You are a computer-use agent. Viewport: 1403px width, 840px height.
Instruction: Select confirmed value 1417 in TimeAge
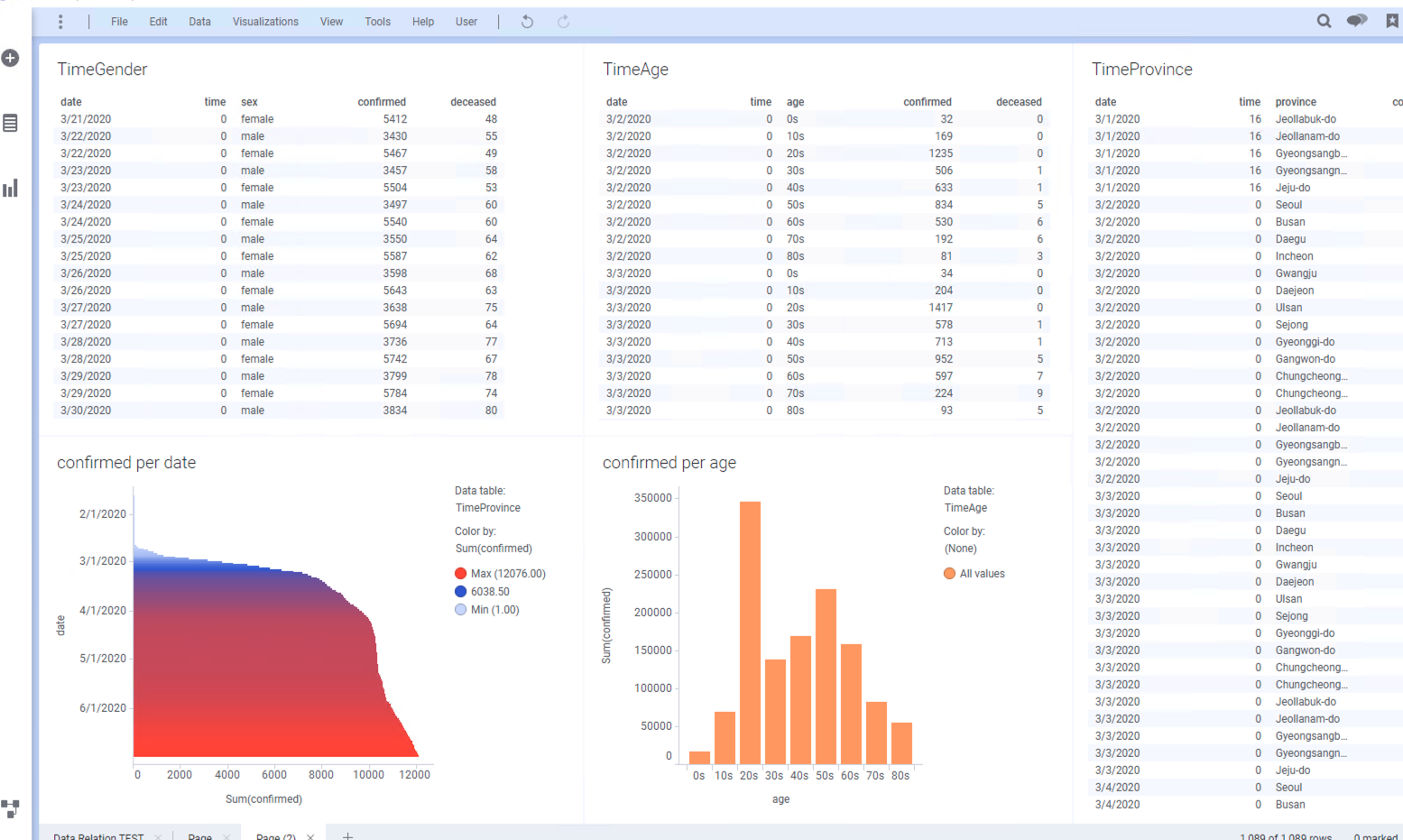coord(940,308)
